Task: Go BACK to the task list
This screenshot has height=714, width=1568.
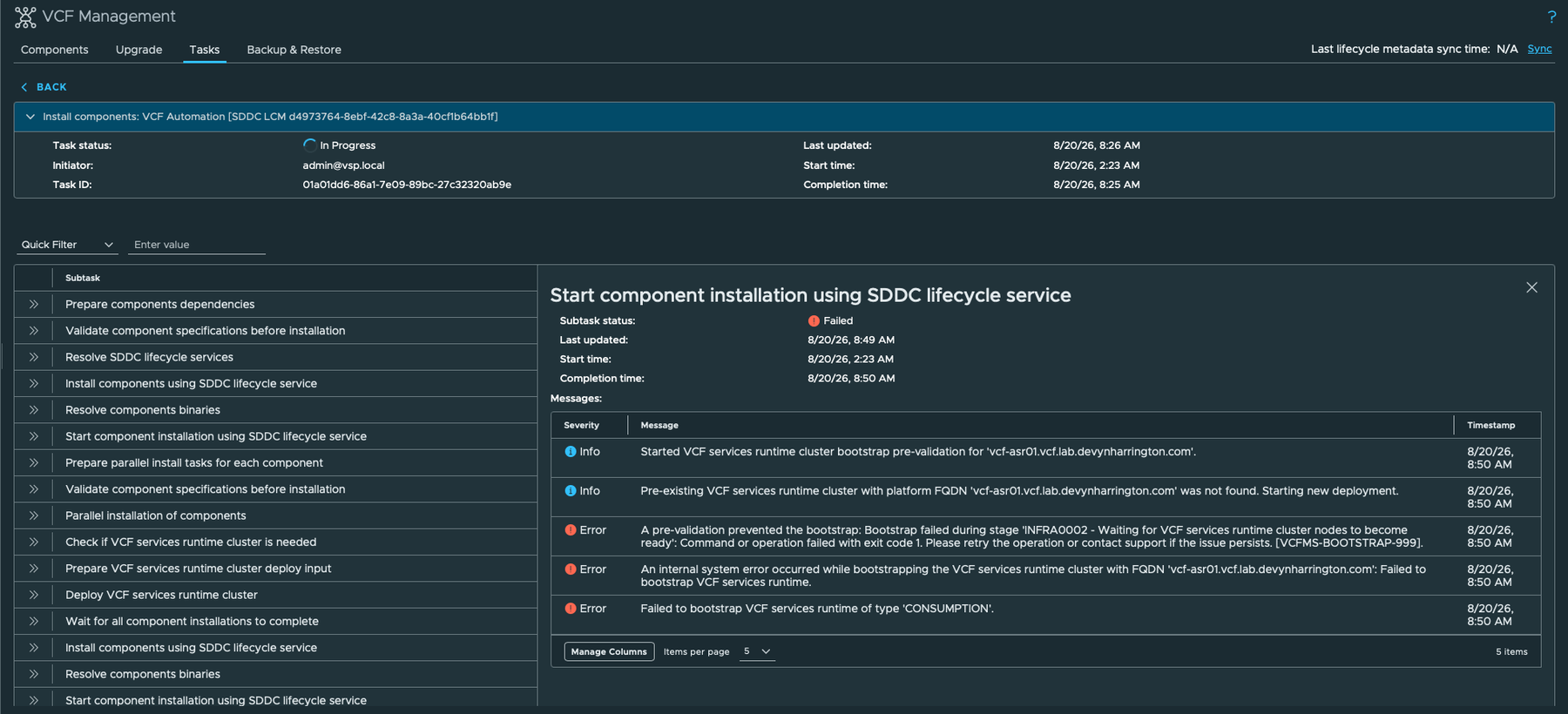Action: pyautogui.click(x=51, y=87)
